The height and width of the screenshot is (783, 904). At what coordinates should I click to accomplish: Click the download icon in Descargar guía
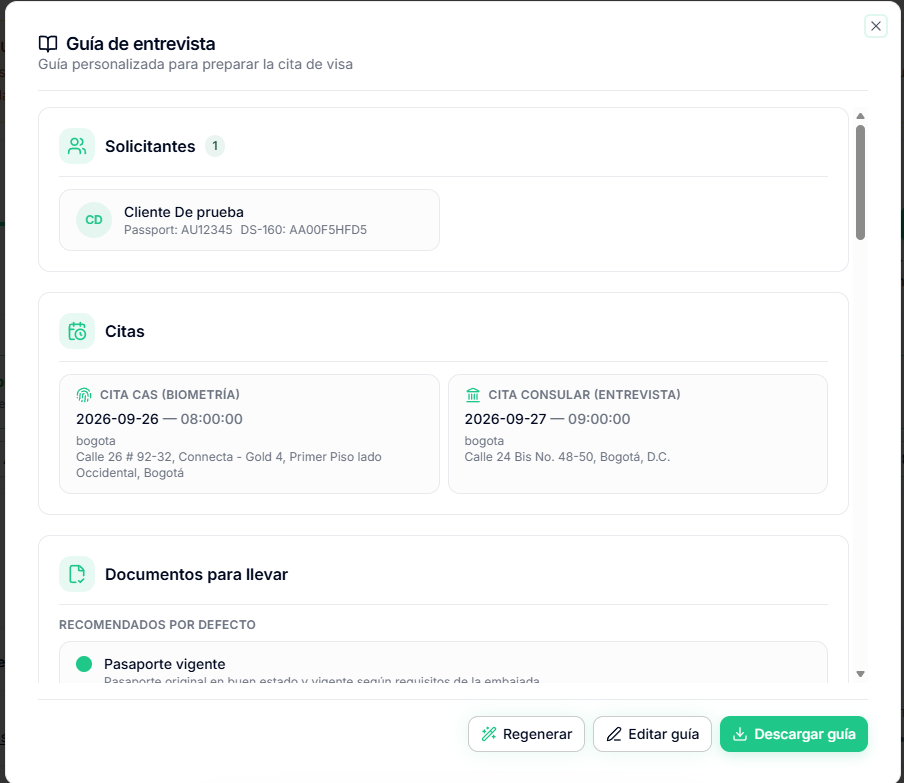tap(740, 733)
